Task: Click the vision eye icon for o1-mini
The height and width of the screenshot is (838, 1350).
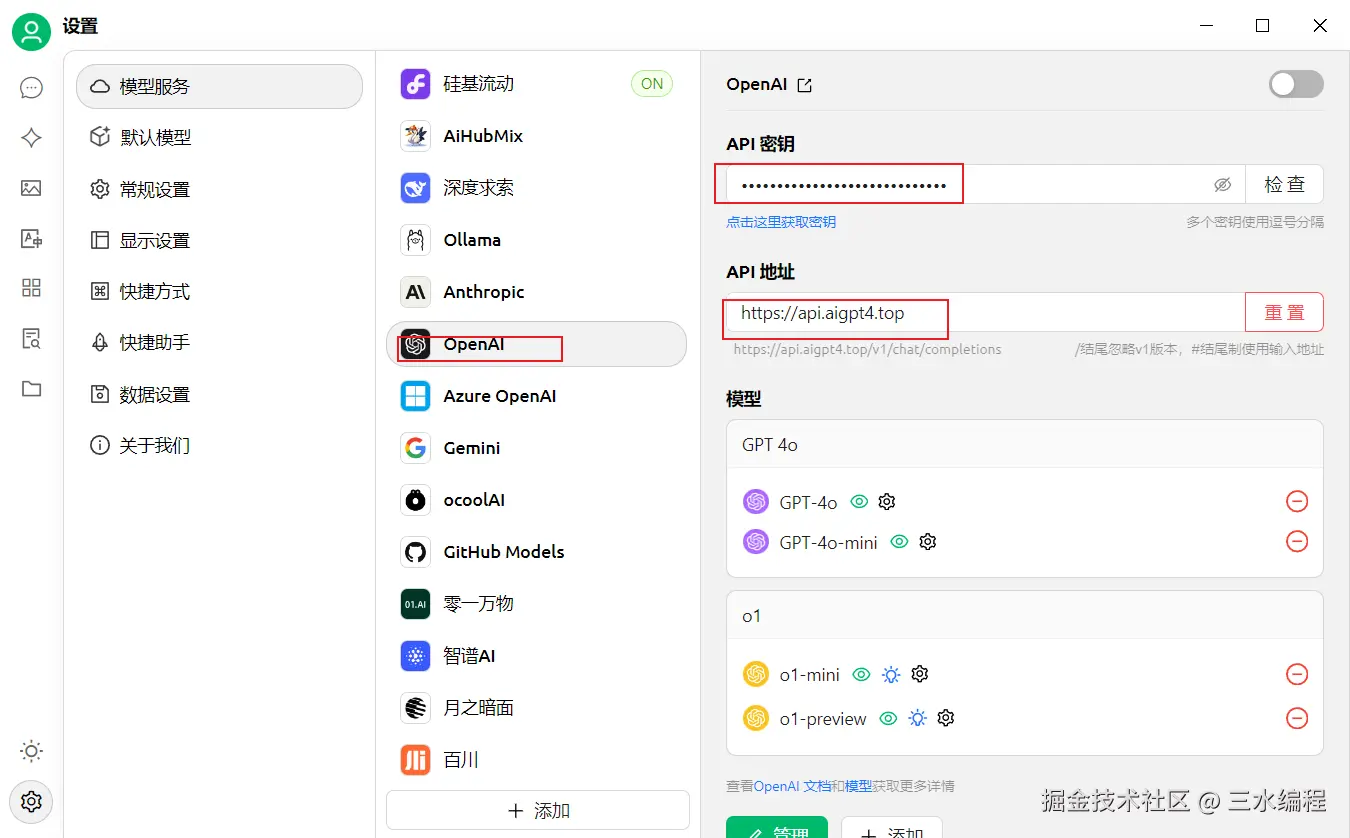Action: point(861,675)
